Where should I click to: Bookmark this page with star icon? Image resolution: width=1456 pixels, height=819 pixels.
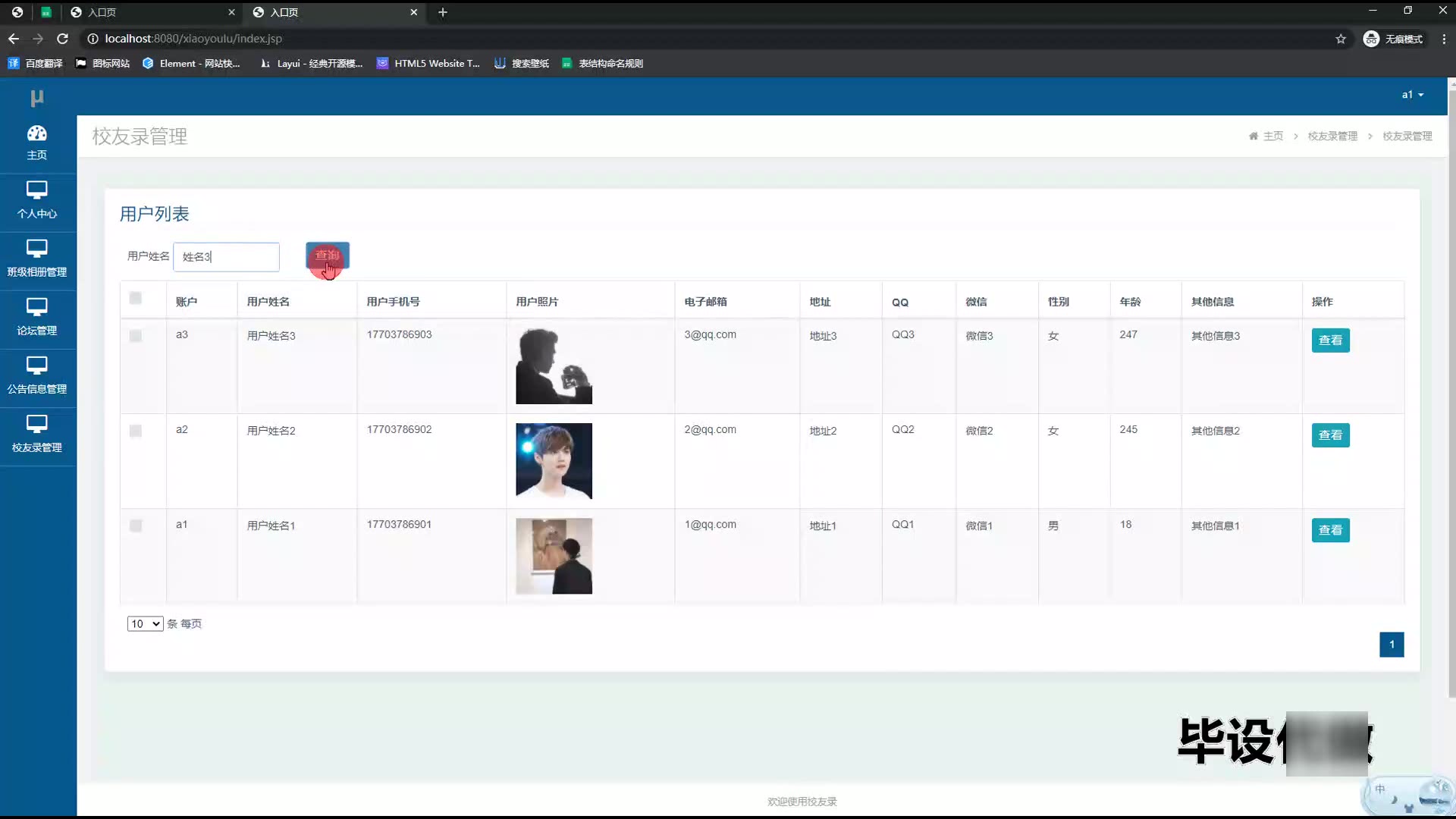[x=1341, y=39]
